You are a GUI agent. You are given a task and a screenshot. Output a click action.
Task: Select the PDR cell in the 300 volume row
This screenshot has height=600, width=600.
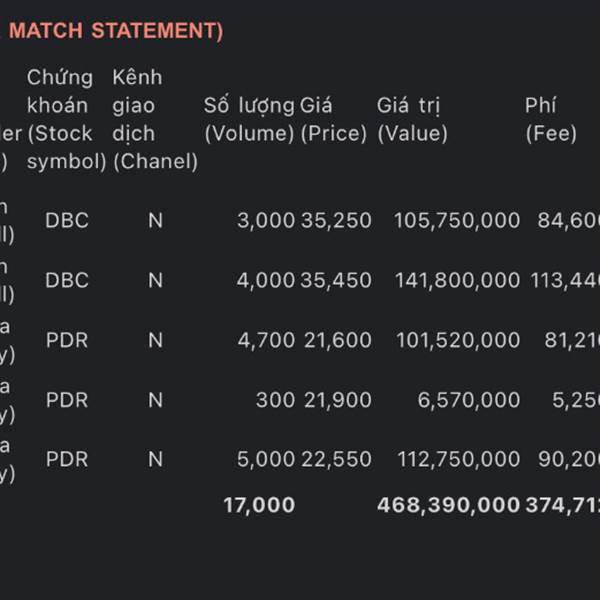pos(67,400)
